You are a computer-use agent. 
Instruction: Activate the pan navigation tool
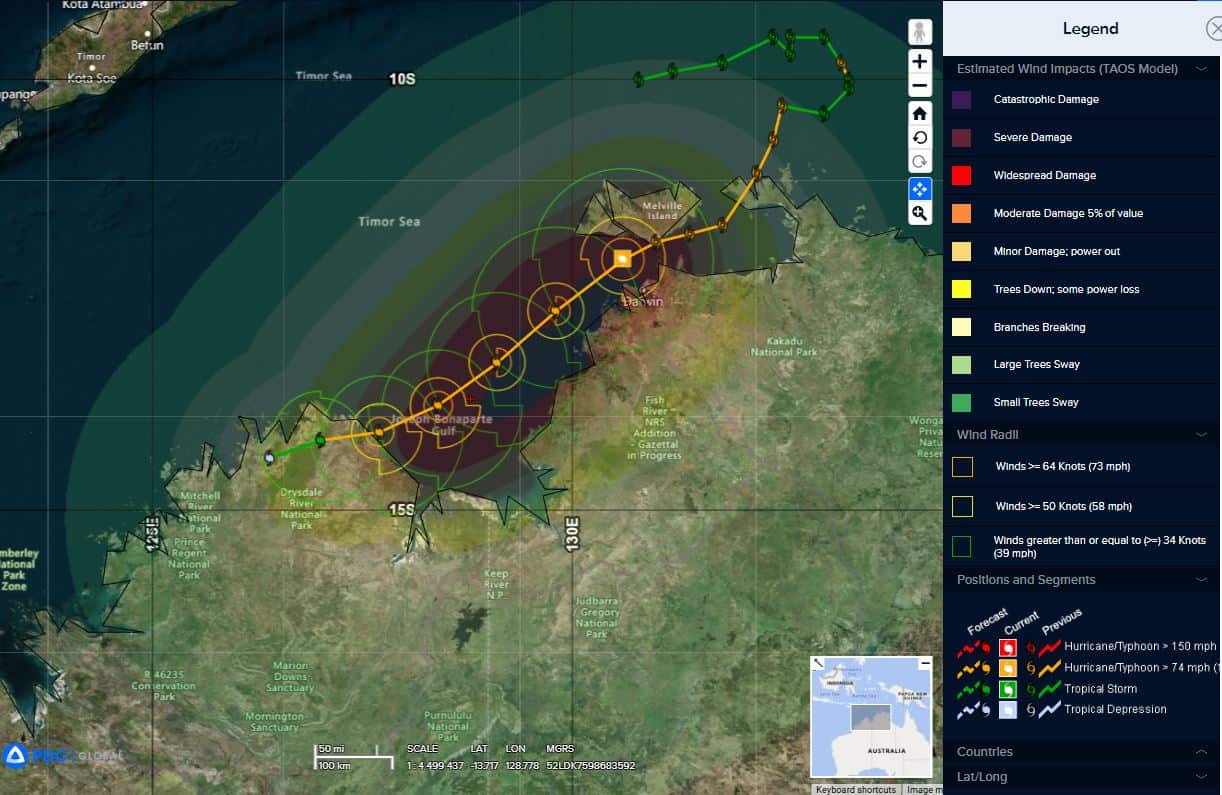[920, 188]
